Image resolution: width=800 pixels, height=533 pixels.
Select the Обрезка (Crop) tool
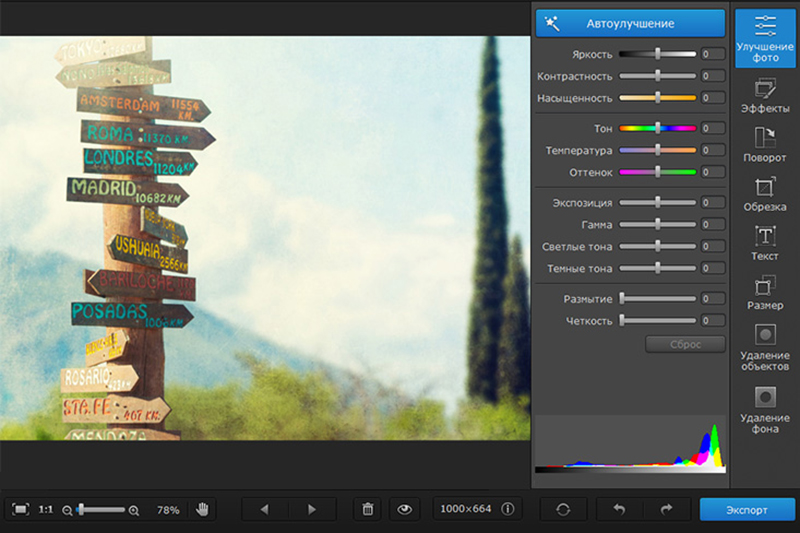765,193
